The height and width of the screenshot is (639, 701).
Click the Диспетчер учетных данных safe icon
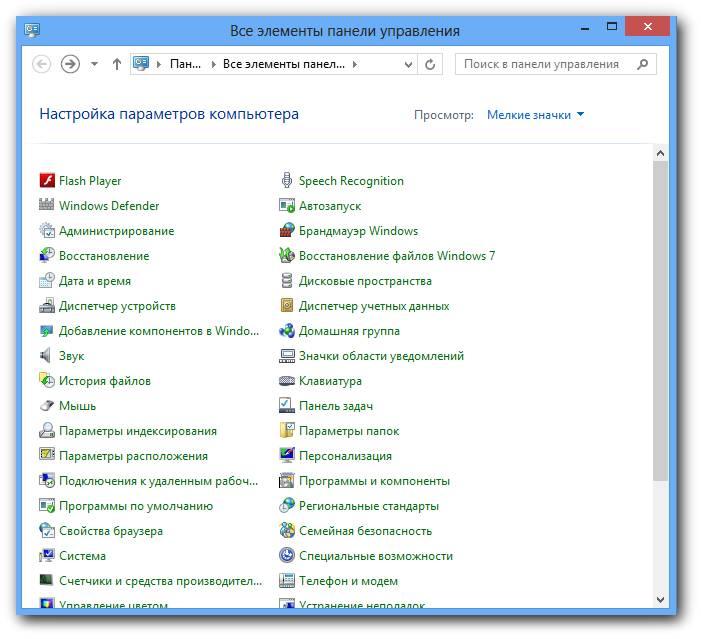tap(287, 305)
